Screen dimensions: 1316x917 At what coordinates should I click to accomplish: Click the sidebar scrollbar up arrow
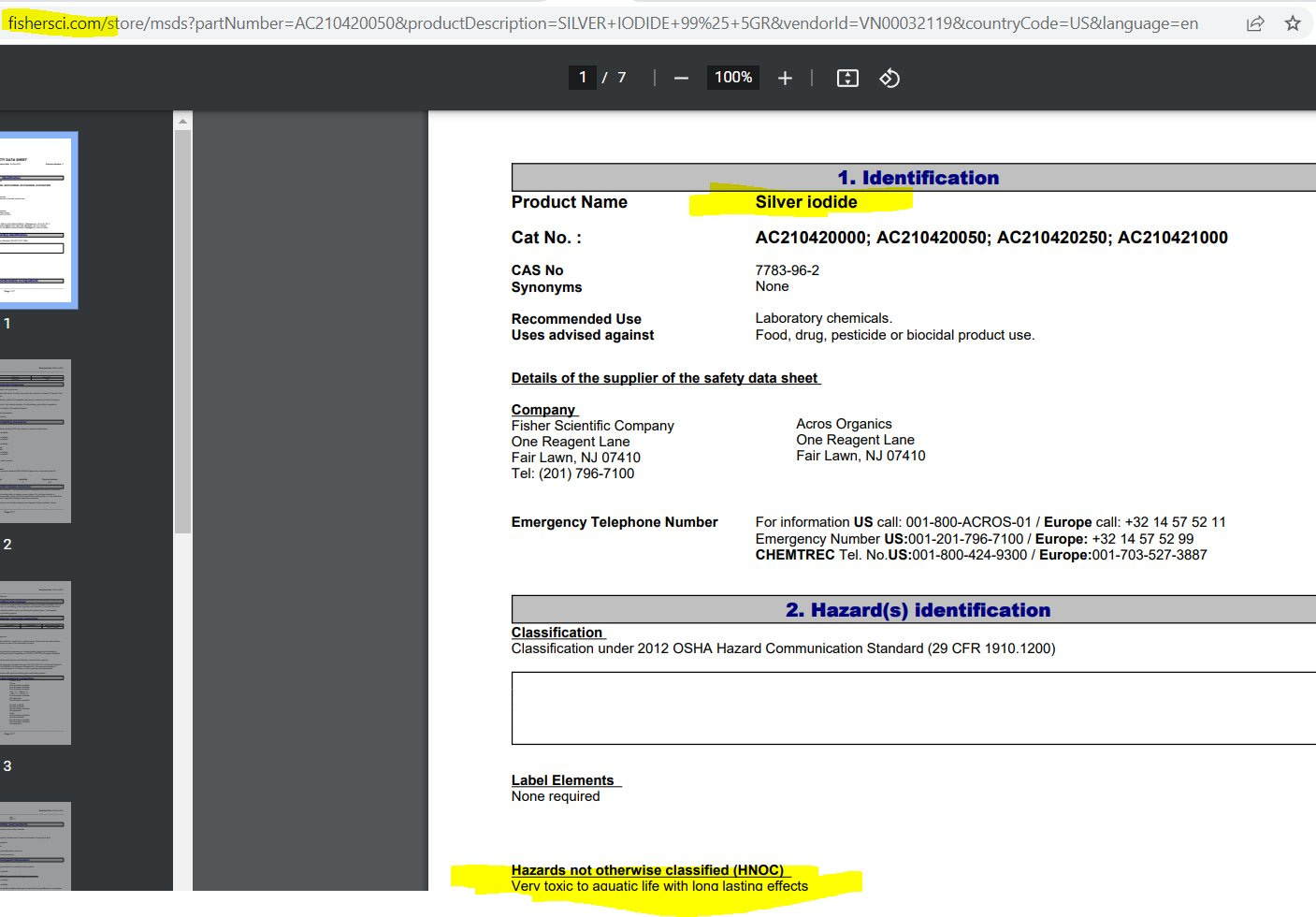click(x=182, y=122)
